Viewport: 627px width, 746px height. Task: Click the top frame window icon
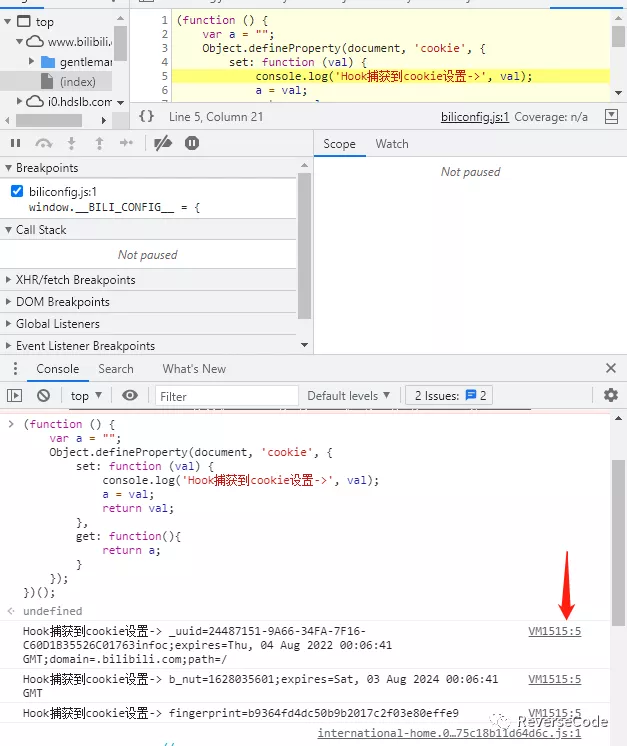point(23,21)
